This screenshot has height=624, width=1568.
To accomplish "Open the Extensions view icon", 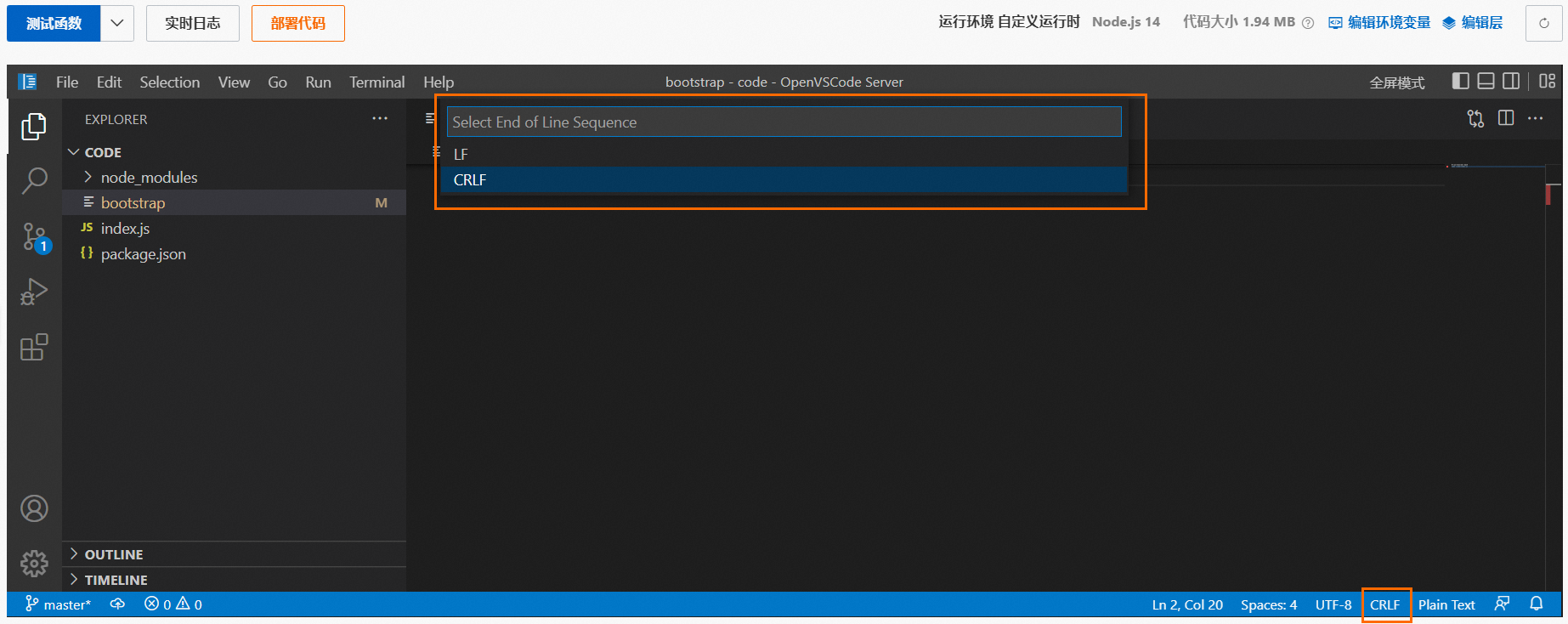I will point(34,347).
